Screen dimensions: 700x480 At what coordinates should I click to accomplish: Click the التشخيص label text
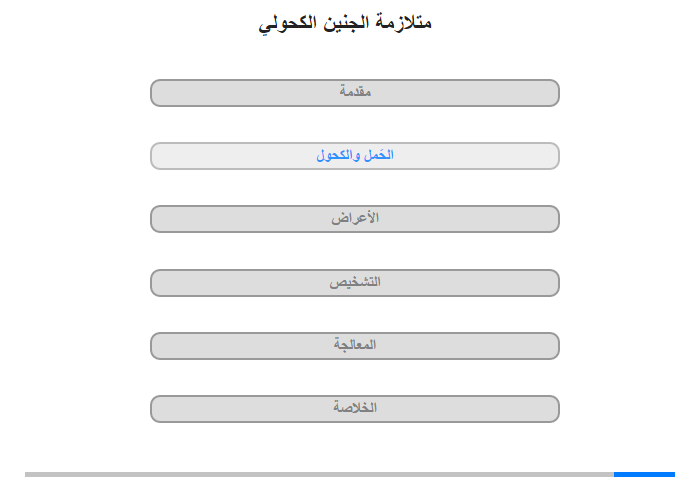click(355, 282)
